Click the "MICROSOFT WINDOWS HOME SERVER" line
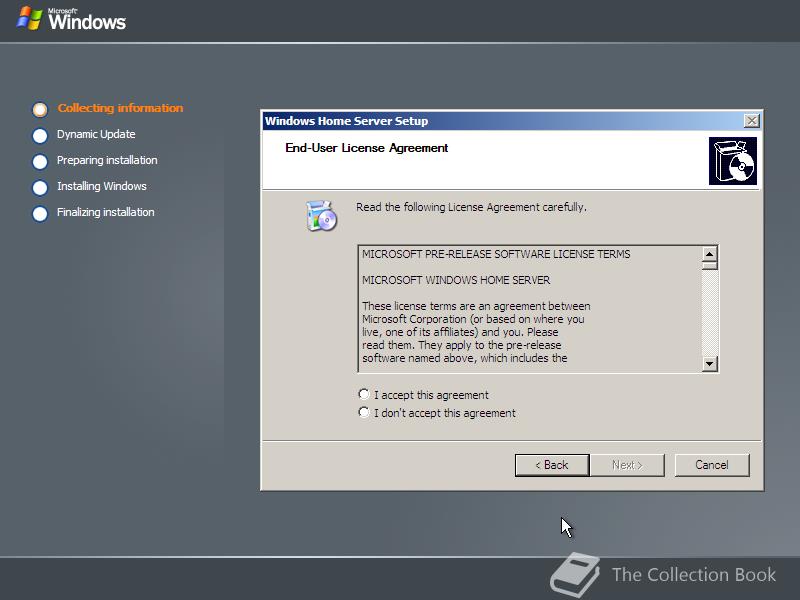The height and width of the screenshot is (600, 800). (456, 280)
